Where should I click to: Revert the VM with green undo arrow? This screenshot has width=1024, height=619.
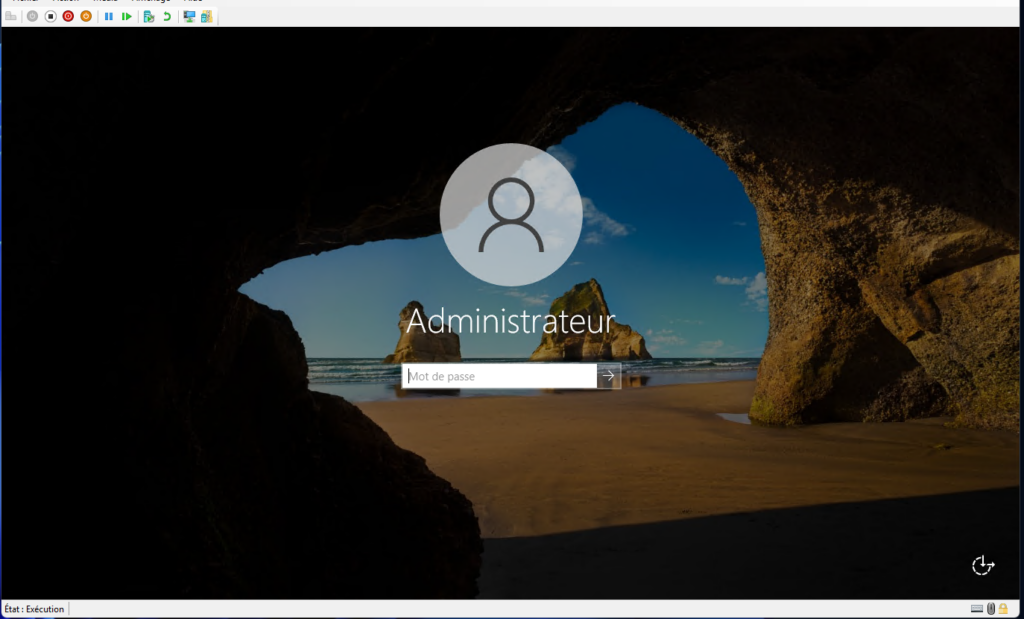click(167, 16)
